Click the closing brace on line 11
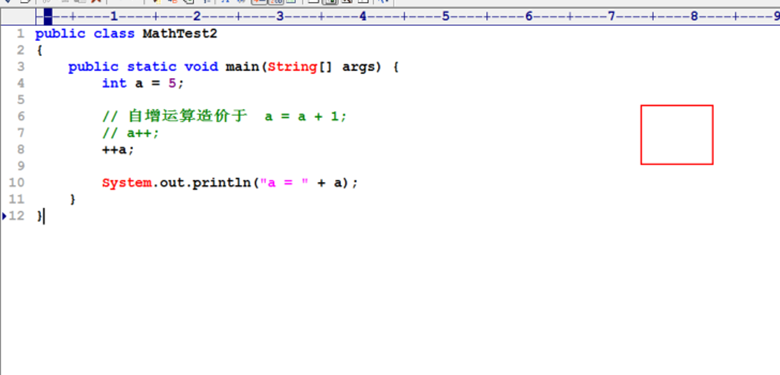 pyautogui.click(x=73, y=199)
